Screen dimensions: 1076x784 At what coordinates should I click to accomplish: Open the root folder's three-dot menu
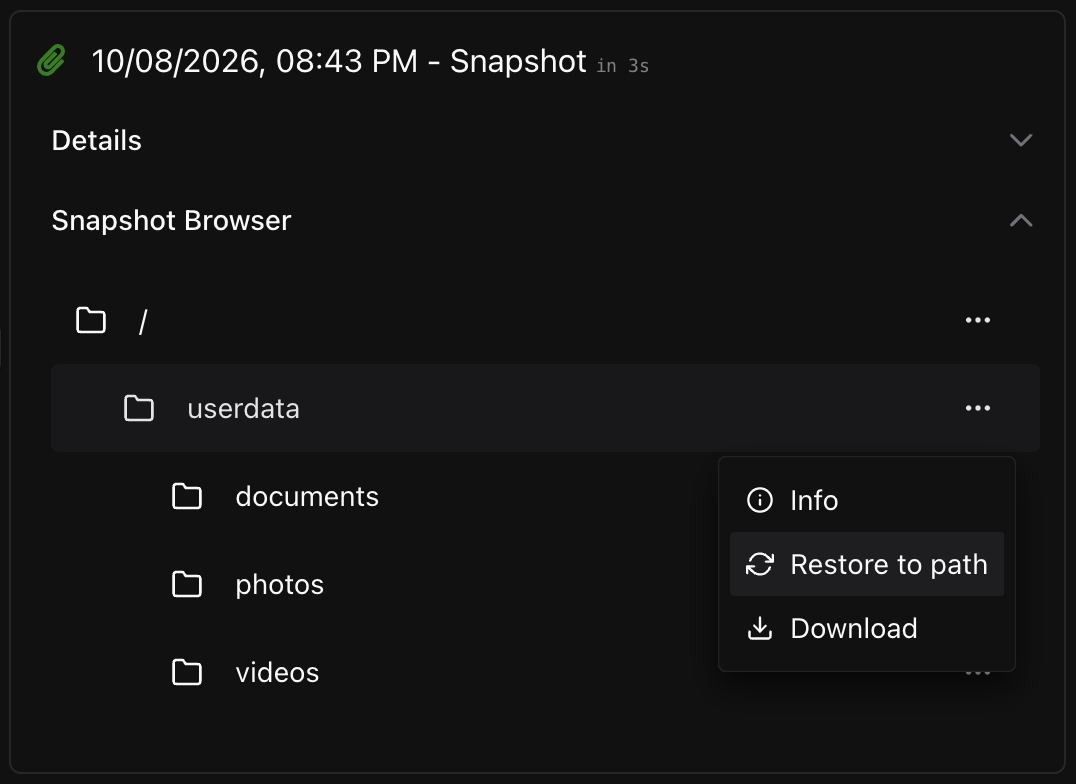977,320
